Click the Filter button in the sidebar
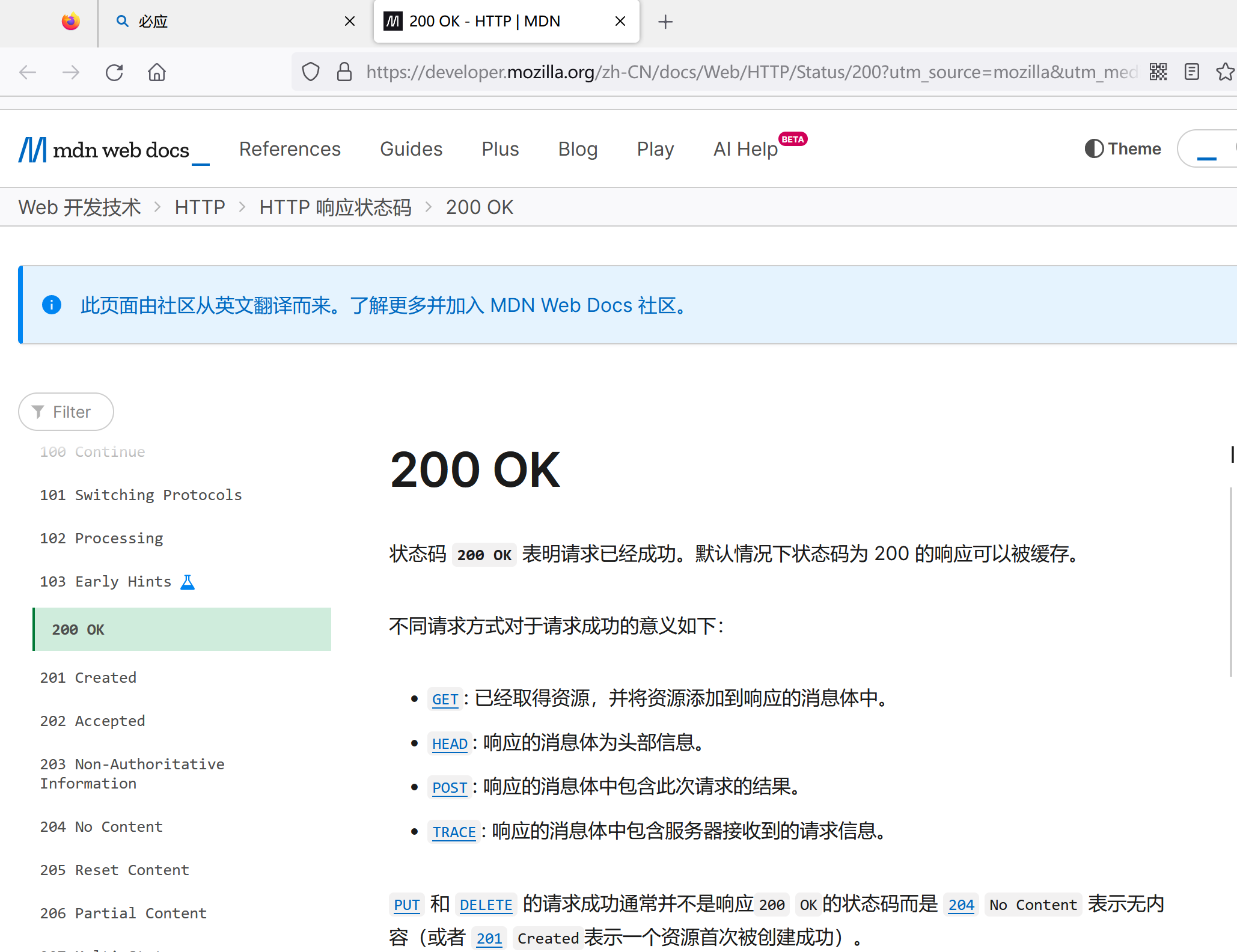This screenshot has height=952, width=1237. (x=66, y=412)
